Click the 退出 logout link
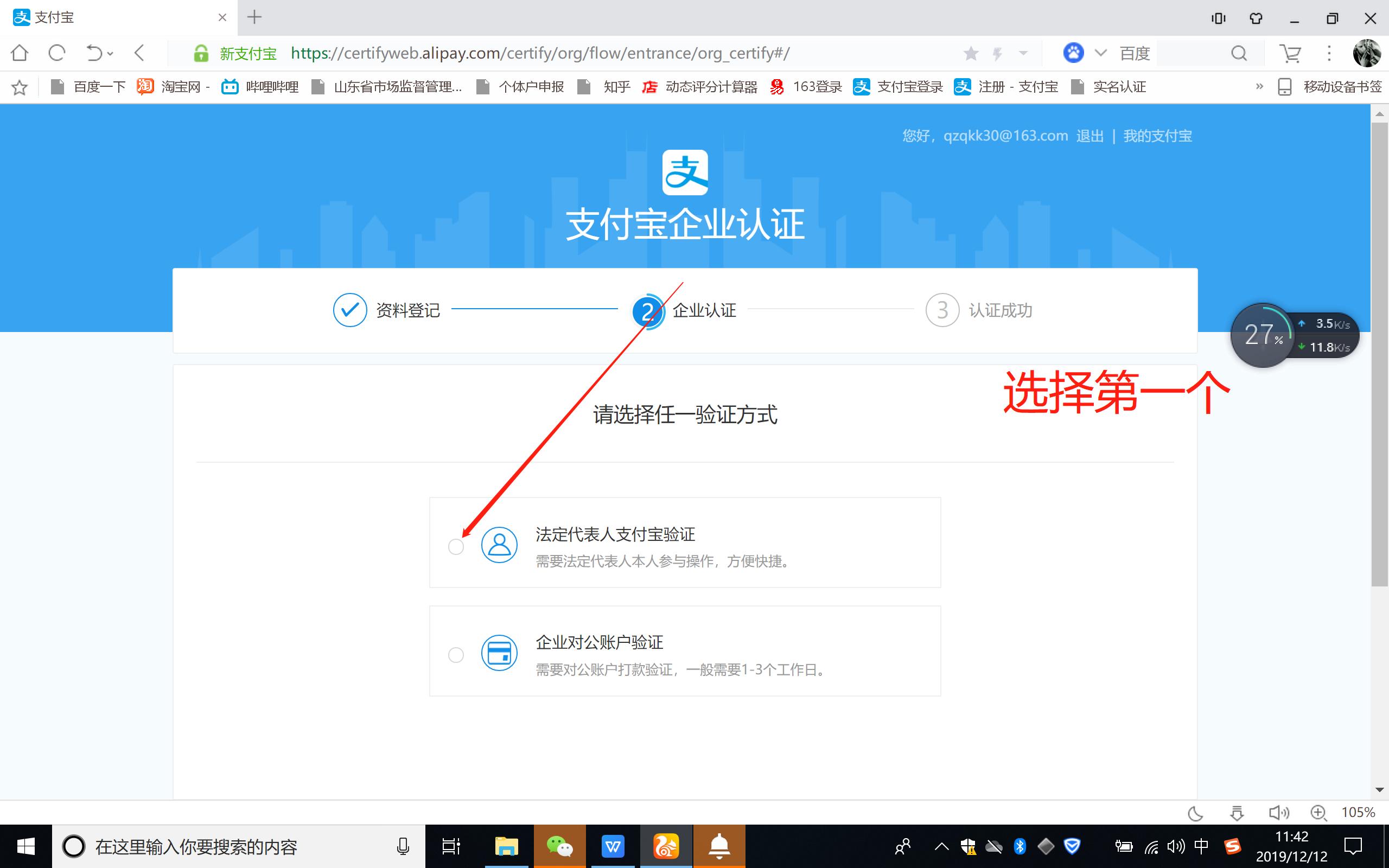The height and width of the screenshot is (868, 1389). click(1090, 136)
